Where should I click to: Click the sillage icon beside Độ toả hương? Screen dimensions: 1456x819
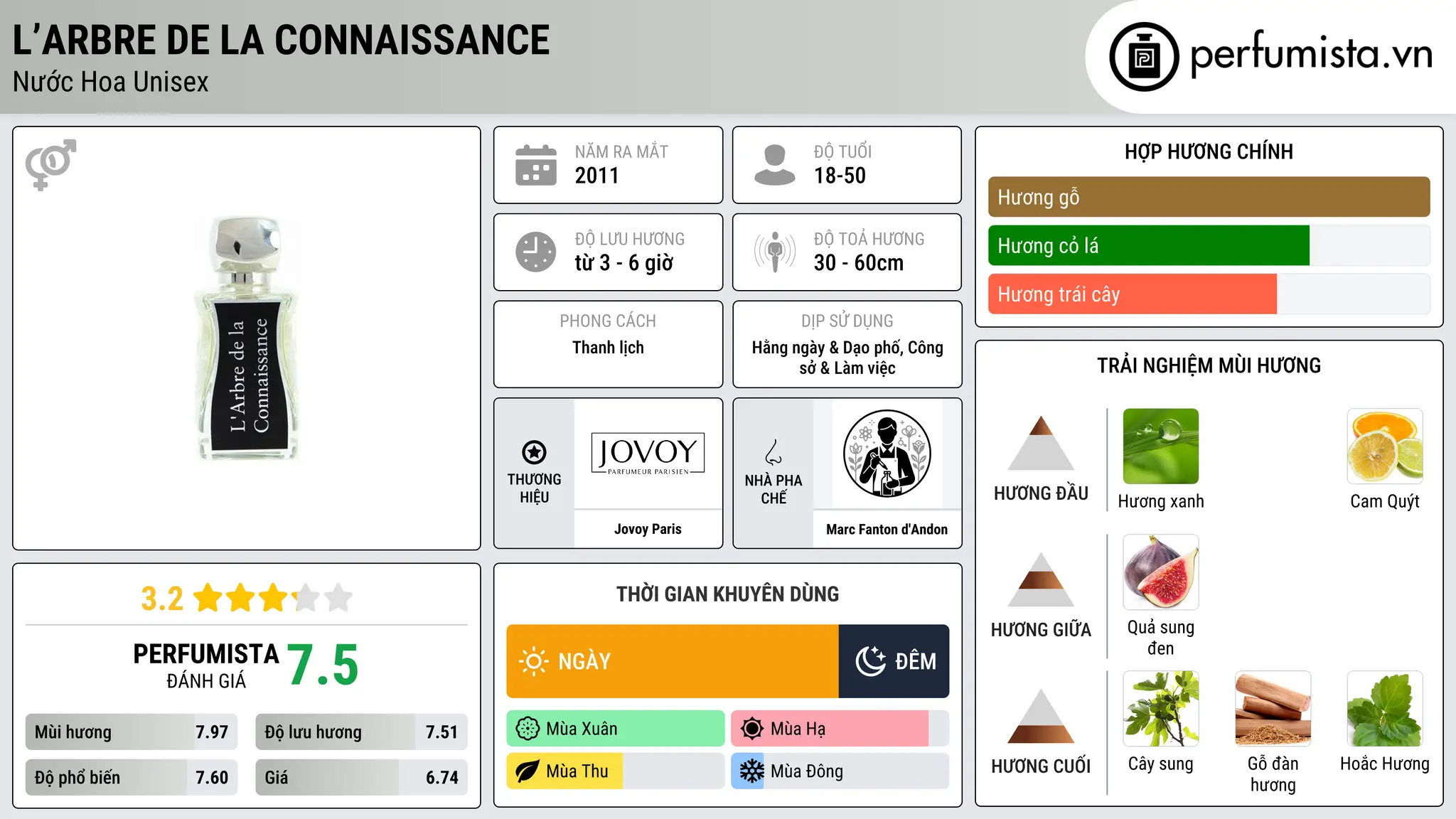(775, 252)
